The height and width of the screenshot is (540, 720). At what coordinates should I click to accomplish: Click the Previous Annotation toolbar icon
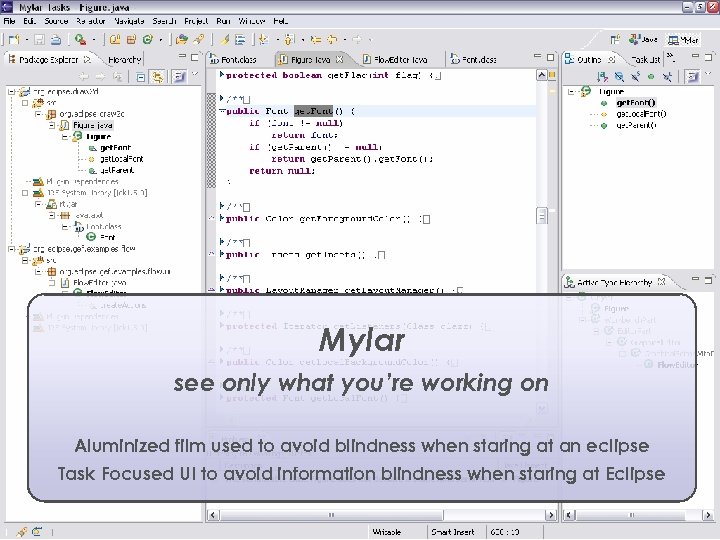point(289,40)
